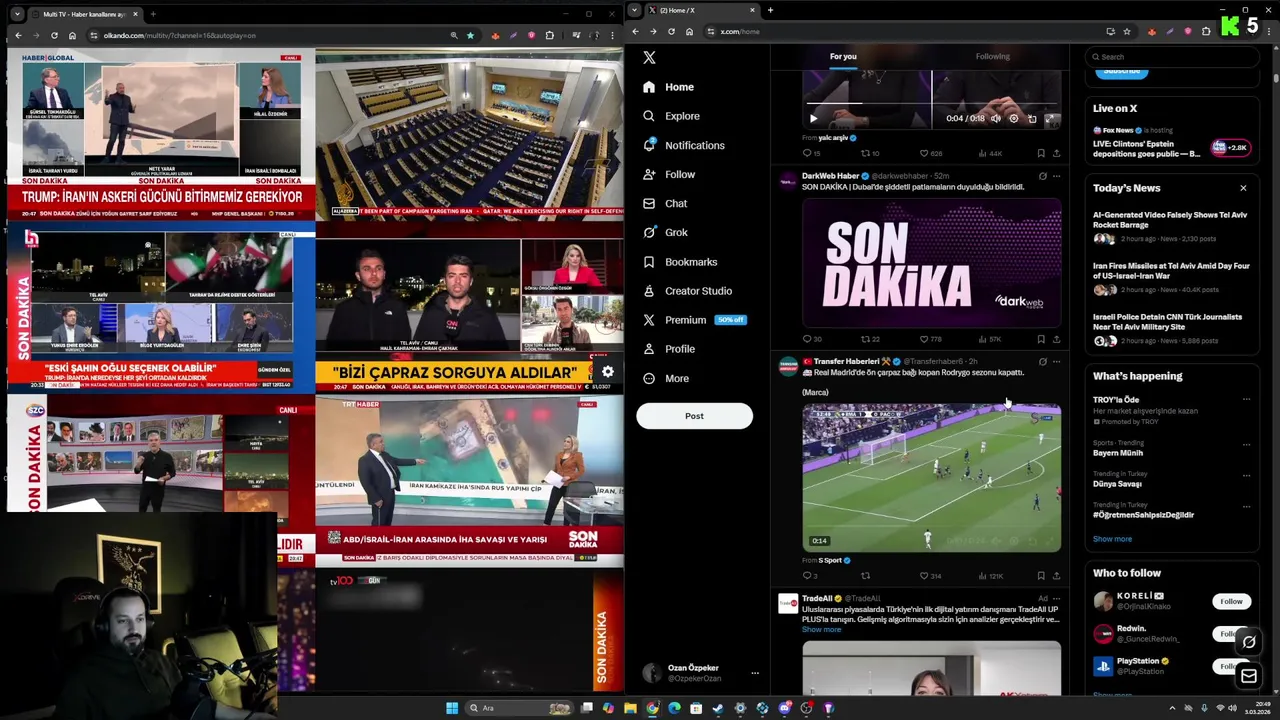Switch to the Following tab
The image size is (1280, 720).
992,56
